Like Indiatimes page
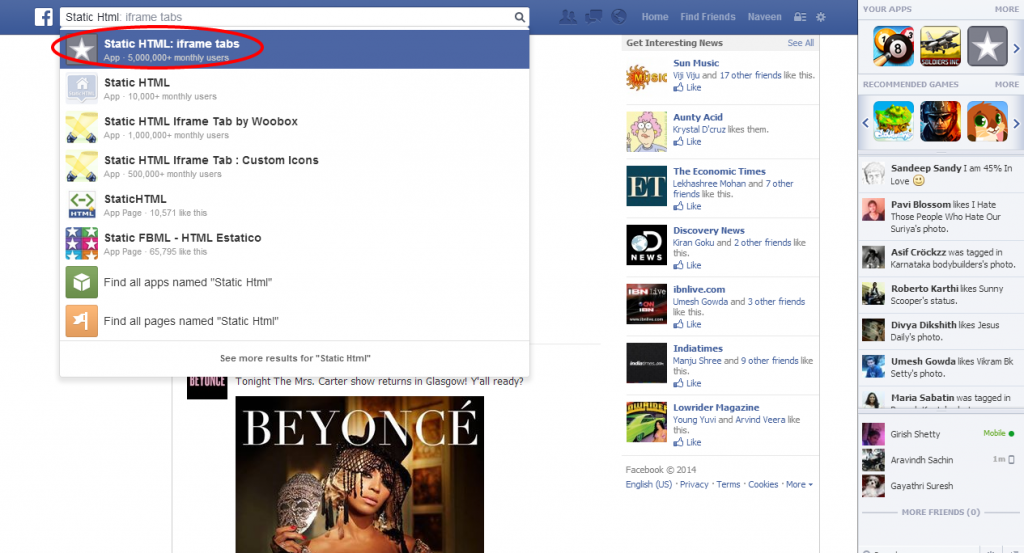Viewport: 1024px width, 553px height. (688, 383)
